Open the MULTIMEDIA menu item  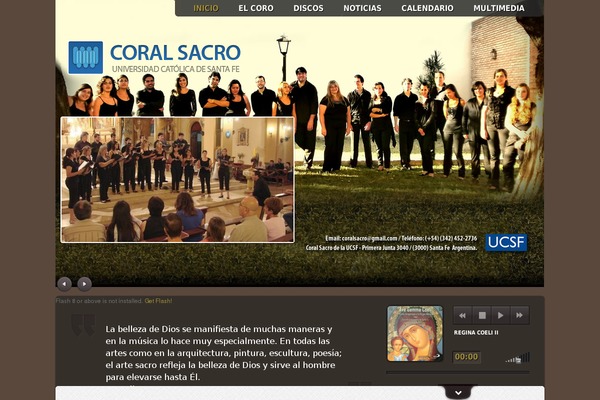tap(499, 8)
